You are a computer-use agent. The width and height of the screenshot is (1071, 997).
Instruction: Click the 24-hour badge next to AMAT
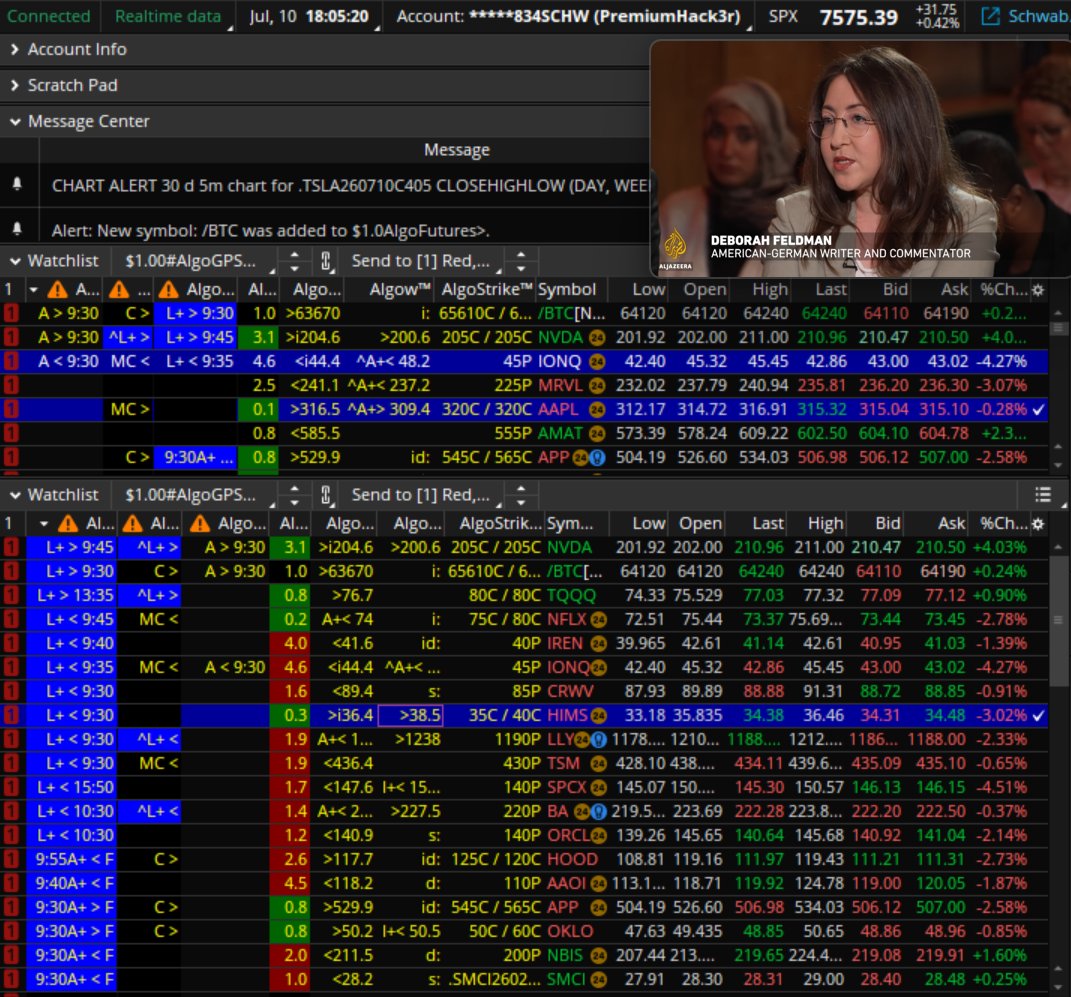coord(597,434)
